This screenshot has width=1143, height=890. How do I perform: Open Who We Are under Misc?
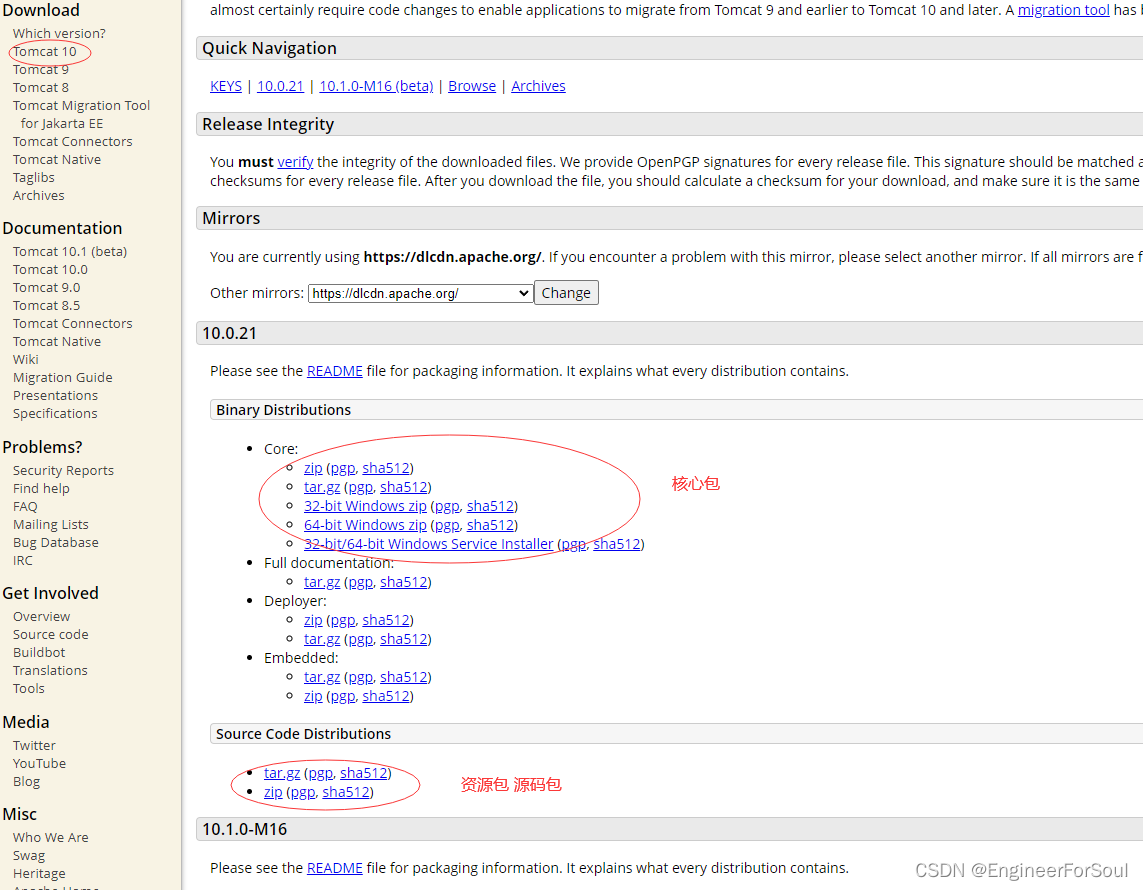[x=50, y=838]
